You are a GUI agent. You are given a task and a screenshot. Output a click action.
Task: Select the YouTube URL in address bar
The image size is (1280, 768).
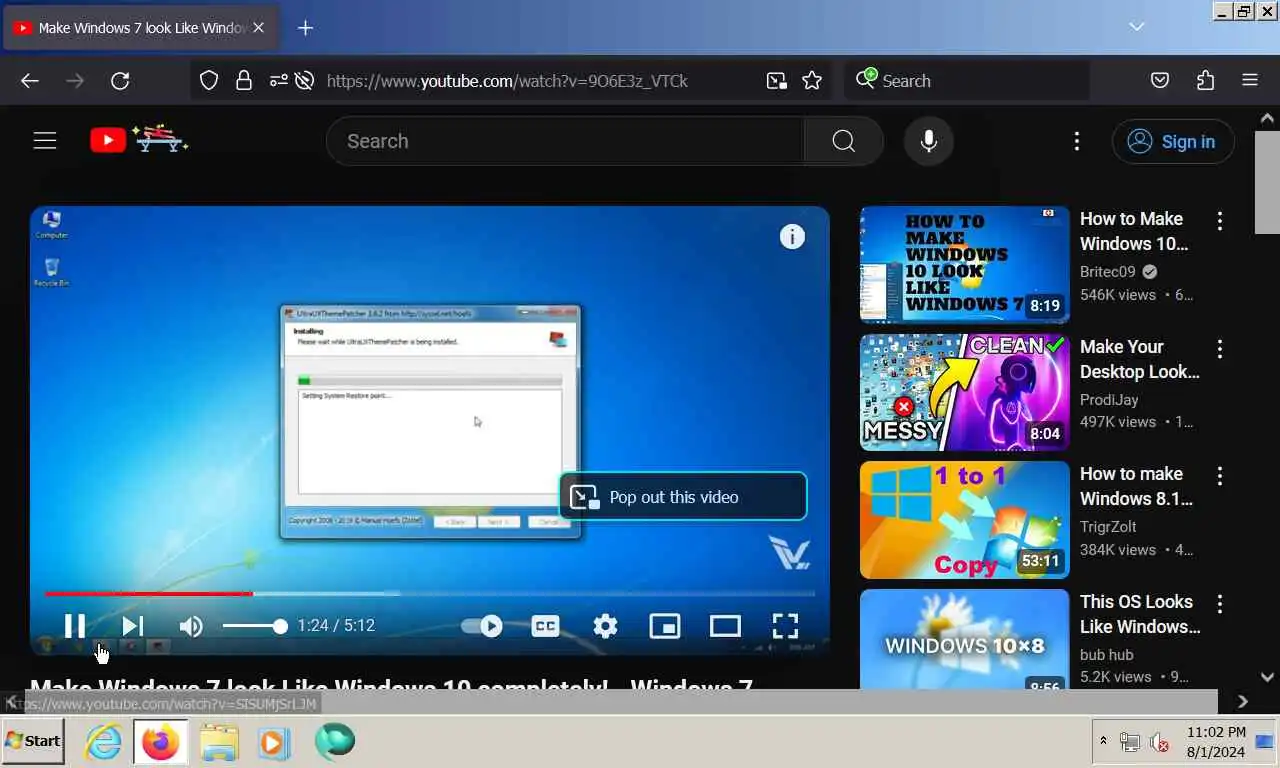(507, 81)
